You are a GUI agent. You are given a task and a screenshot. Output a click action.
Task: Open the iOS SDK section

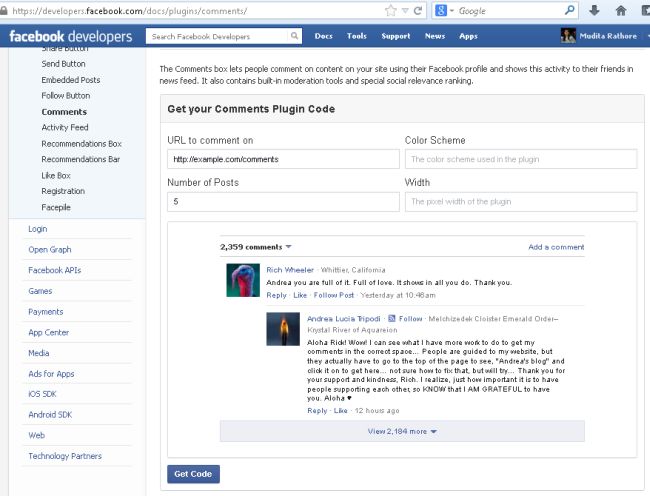click(x=42, y=394)
